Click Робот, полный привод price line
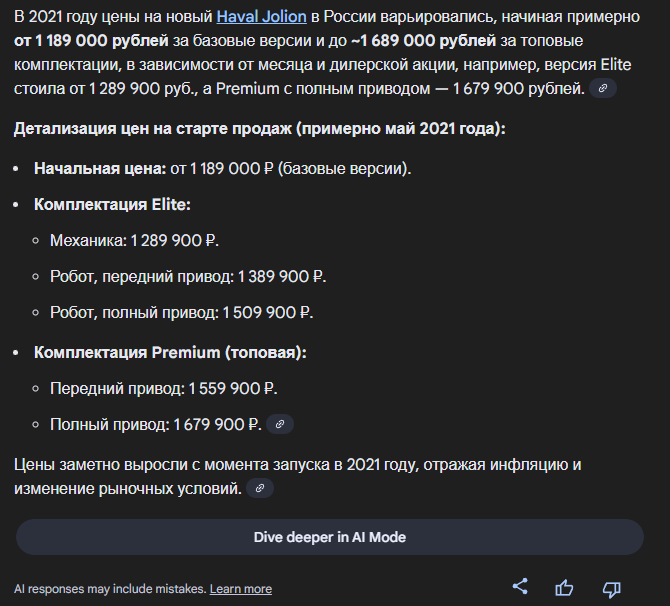 (182, 312)
